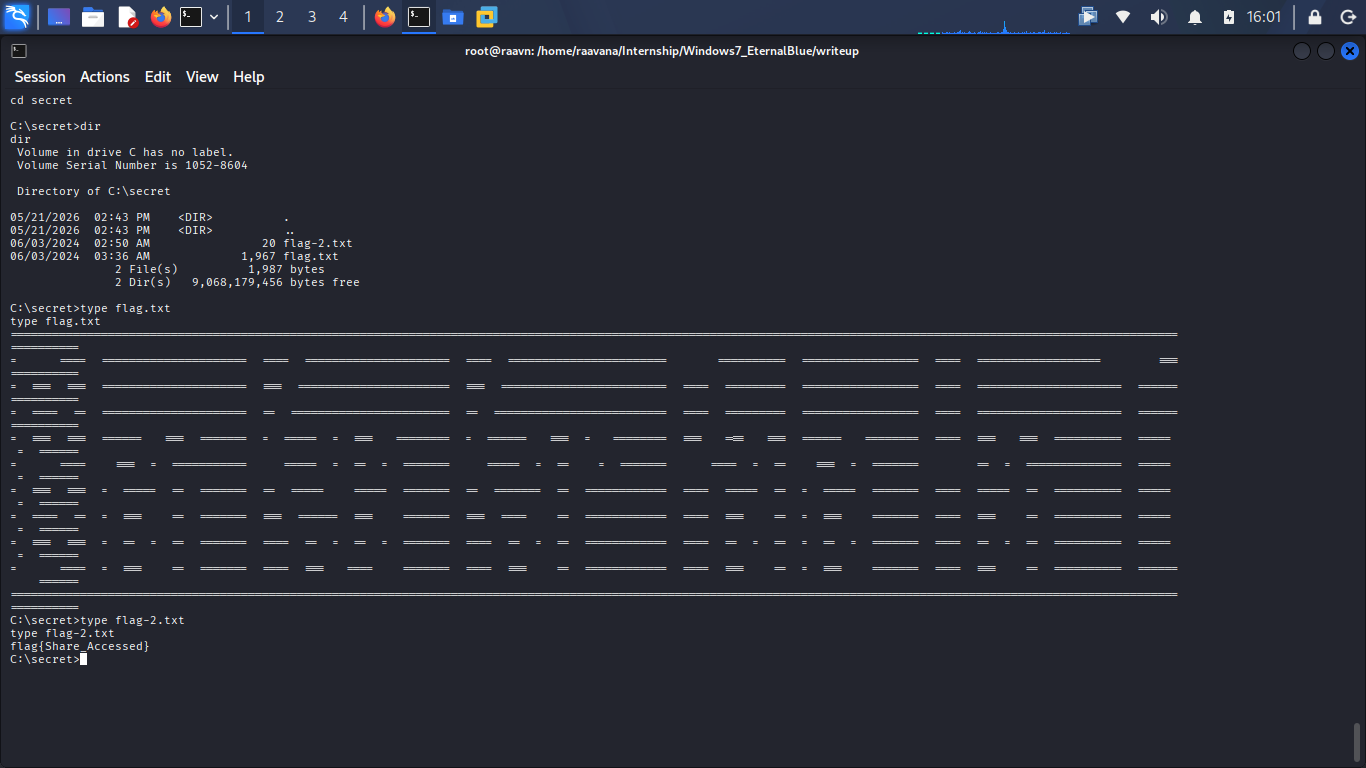Image resolution: width=1366 pixels, height=768 pixels.
Task: Click the '1,967 flag.txt' directory listing line
Action: coord(174,256)
